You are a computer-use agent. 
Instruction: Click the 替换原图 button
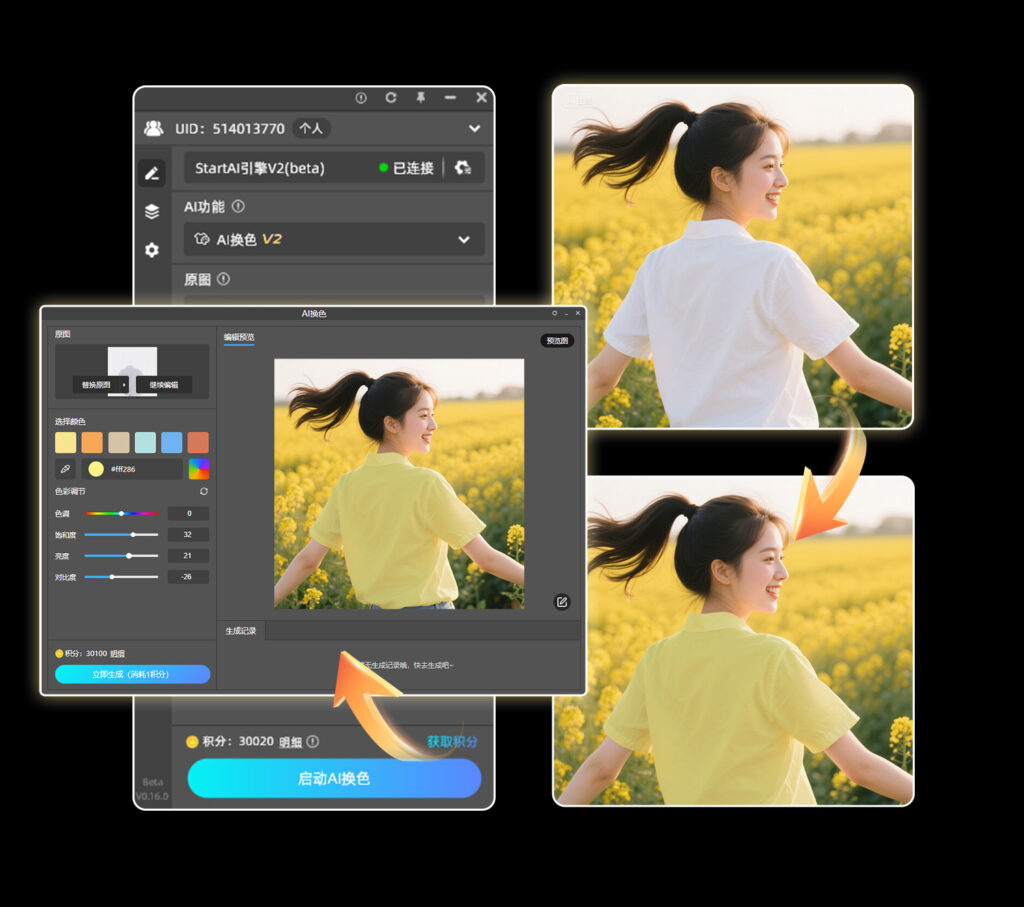96,385
